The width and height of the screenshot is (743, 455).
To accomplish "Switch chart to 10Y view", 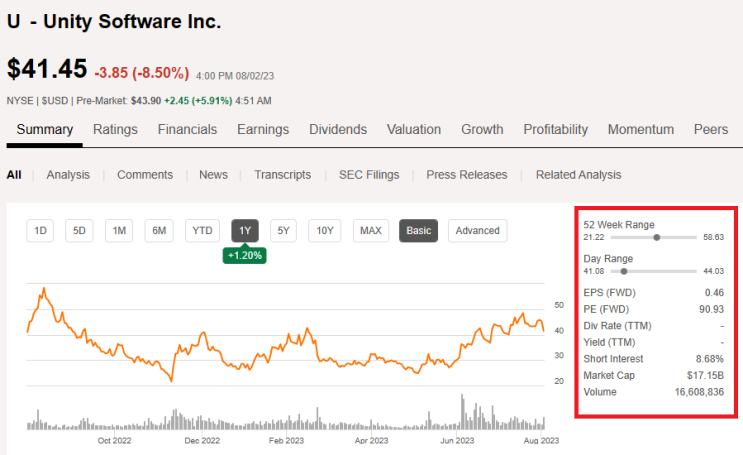I will click(x=324, y=231).
